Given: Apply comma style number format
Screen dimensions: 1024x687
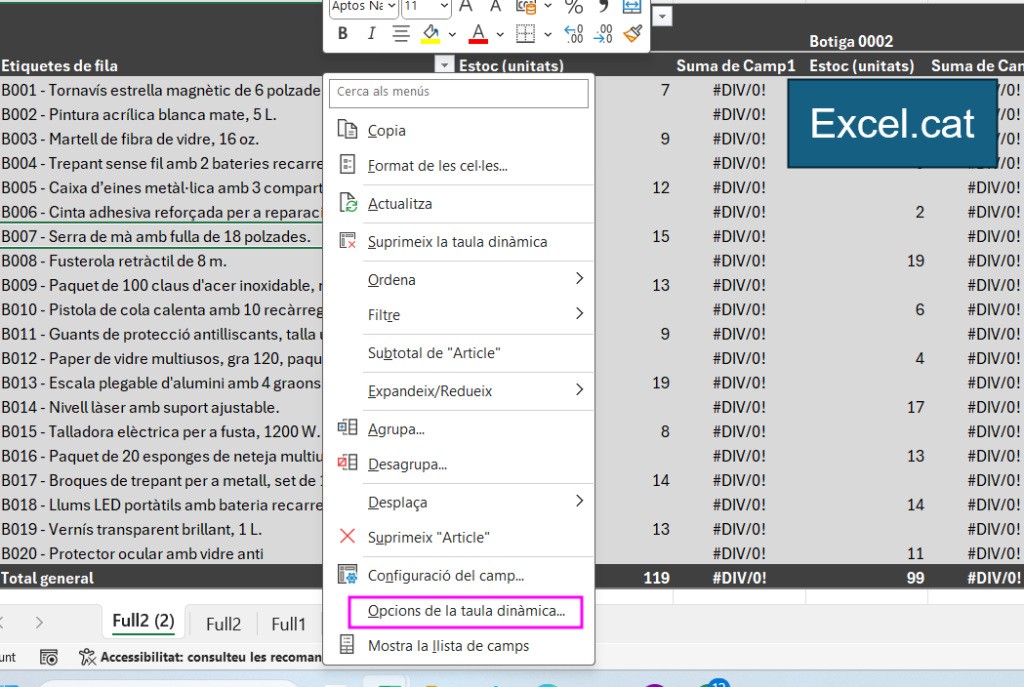Looking at the screenshot, I should pyautogui.click(x=603, y=7).
